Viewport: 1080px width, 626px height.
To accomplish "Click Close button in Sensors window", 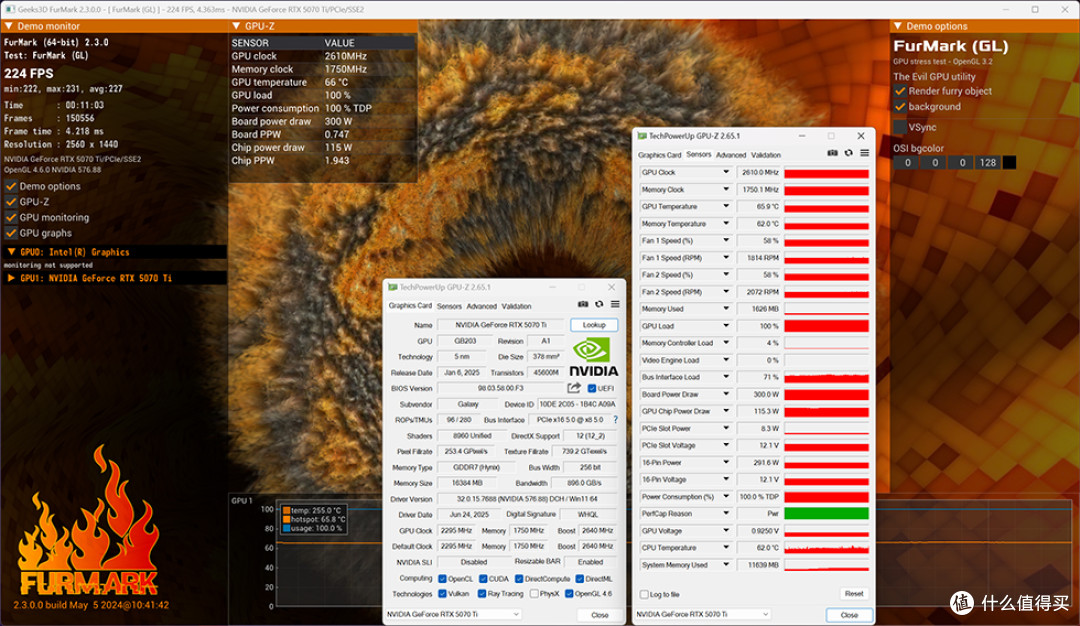I will [849, 615].
